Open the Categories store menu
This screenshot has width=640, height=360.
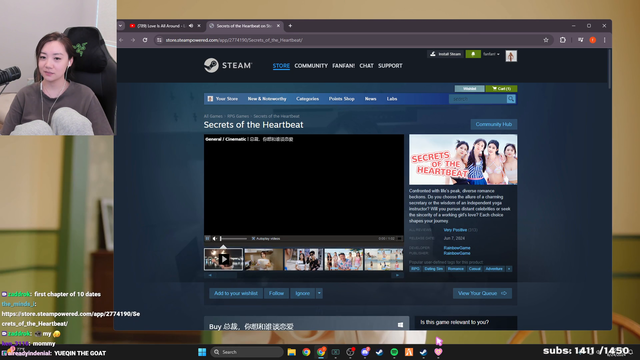pos(307,99)
